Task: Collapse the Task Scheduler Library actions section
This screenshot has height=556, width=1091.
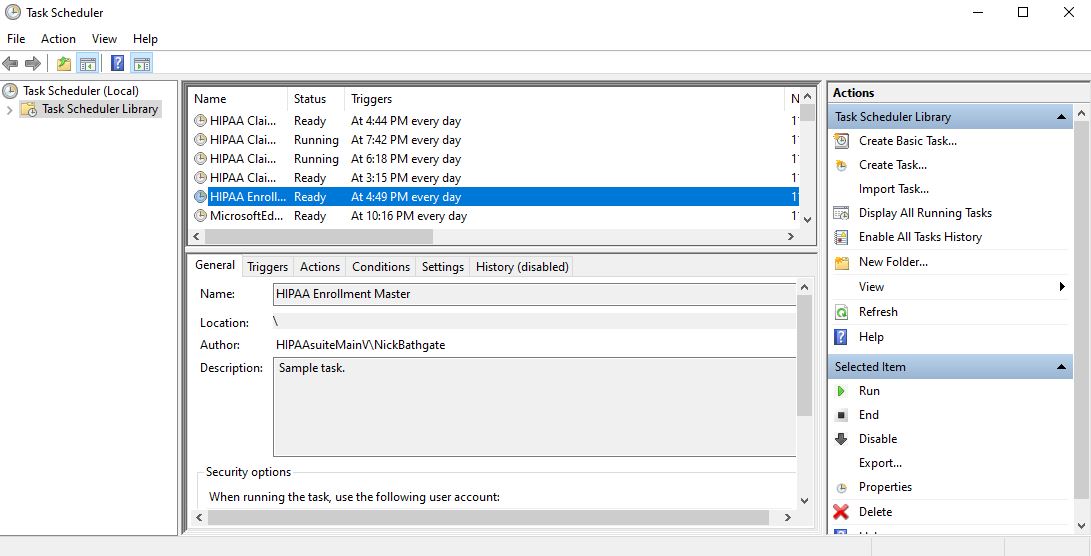Action: 1061,117
